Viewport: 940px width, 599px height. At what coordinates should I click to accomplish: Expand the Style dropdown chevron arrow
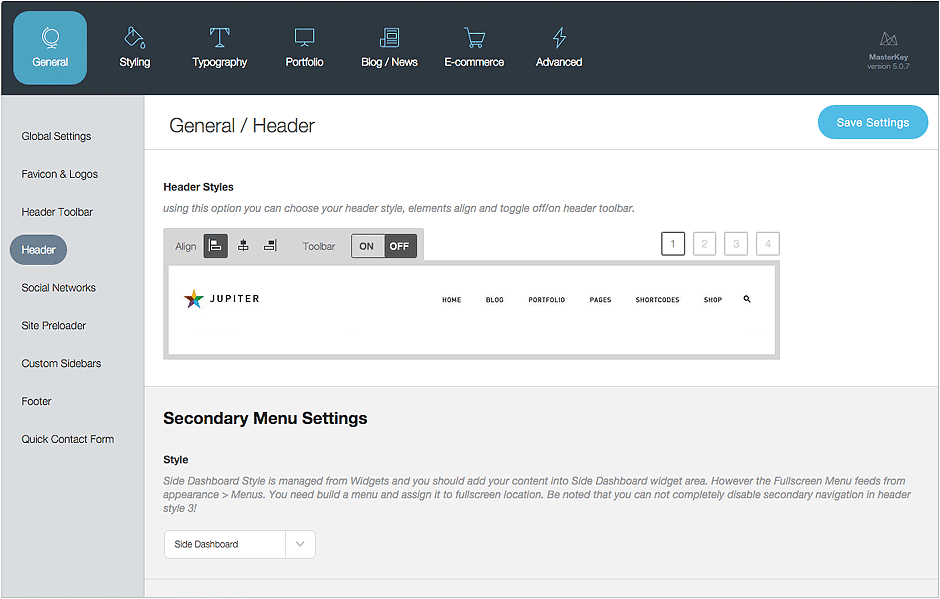point(301,544)
